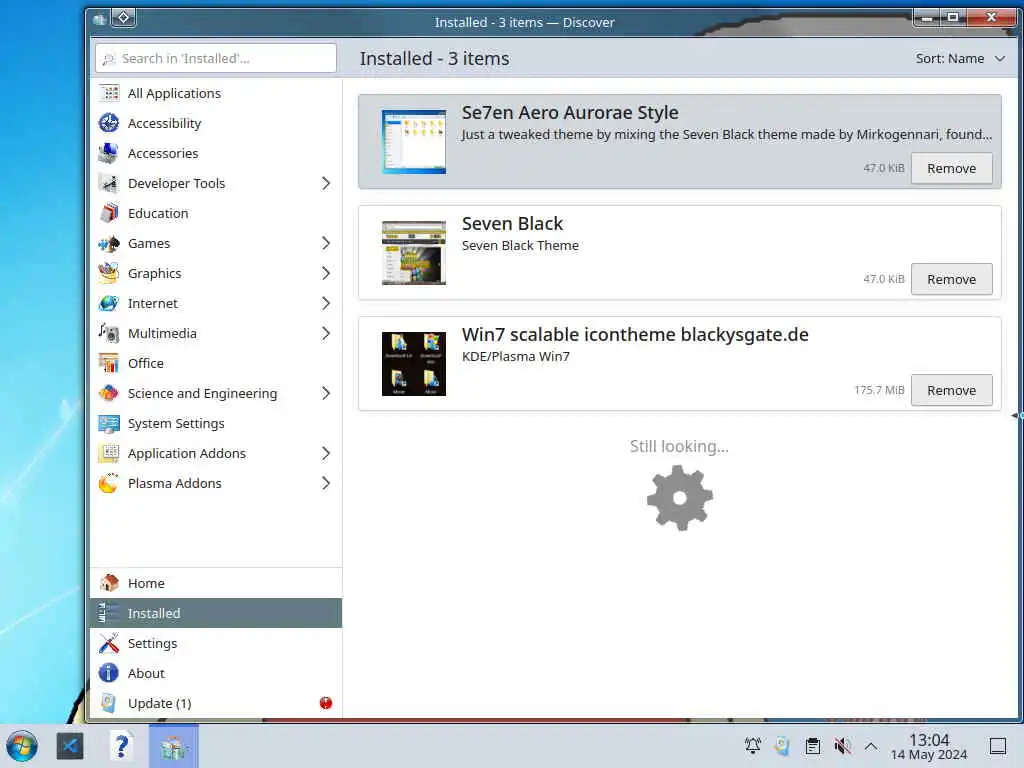Remove the Seven Black theme

pos(952,280)
